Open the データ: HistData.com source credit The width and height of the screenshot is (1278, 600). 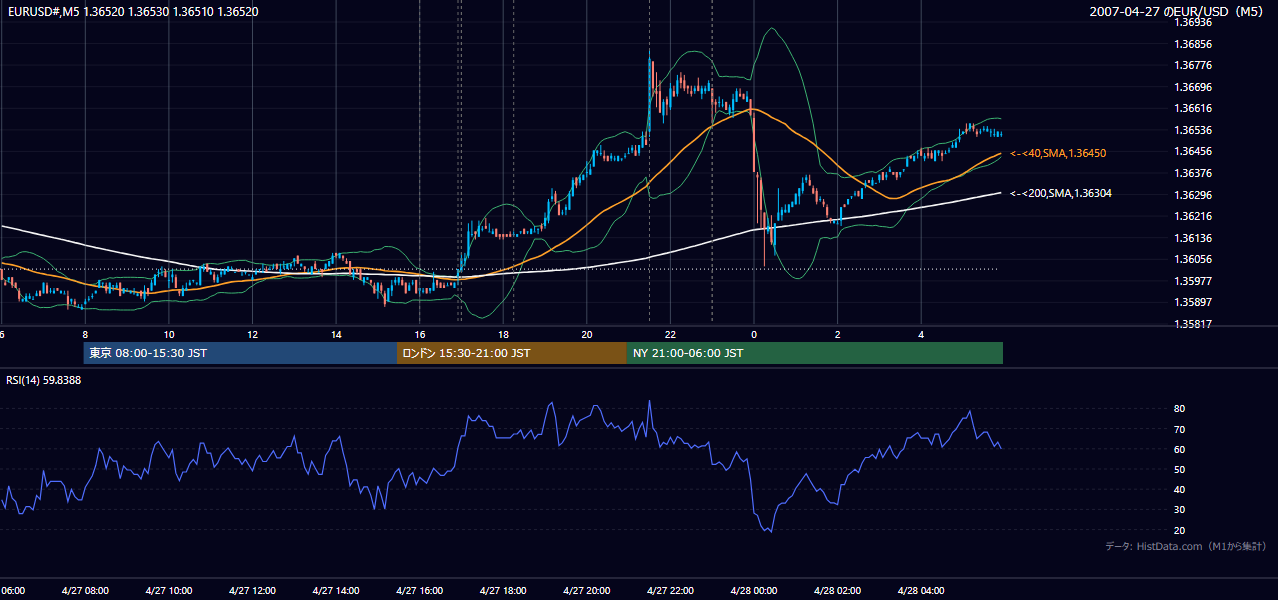(1185, 546)
